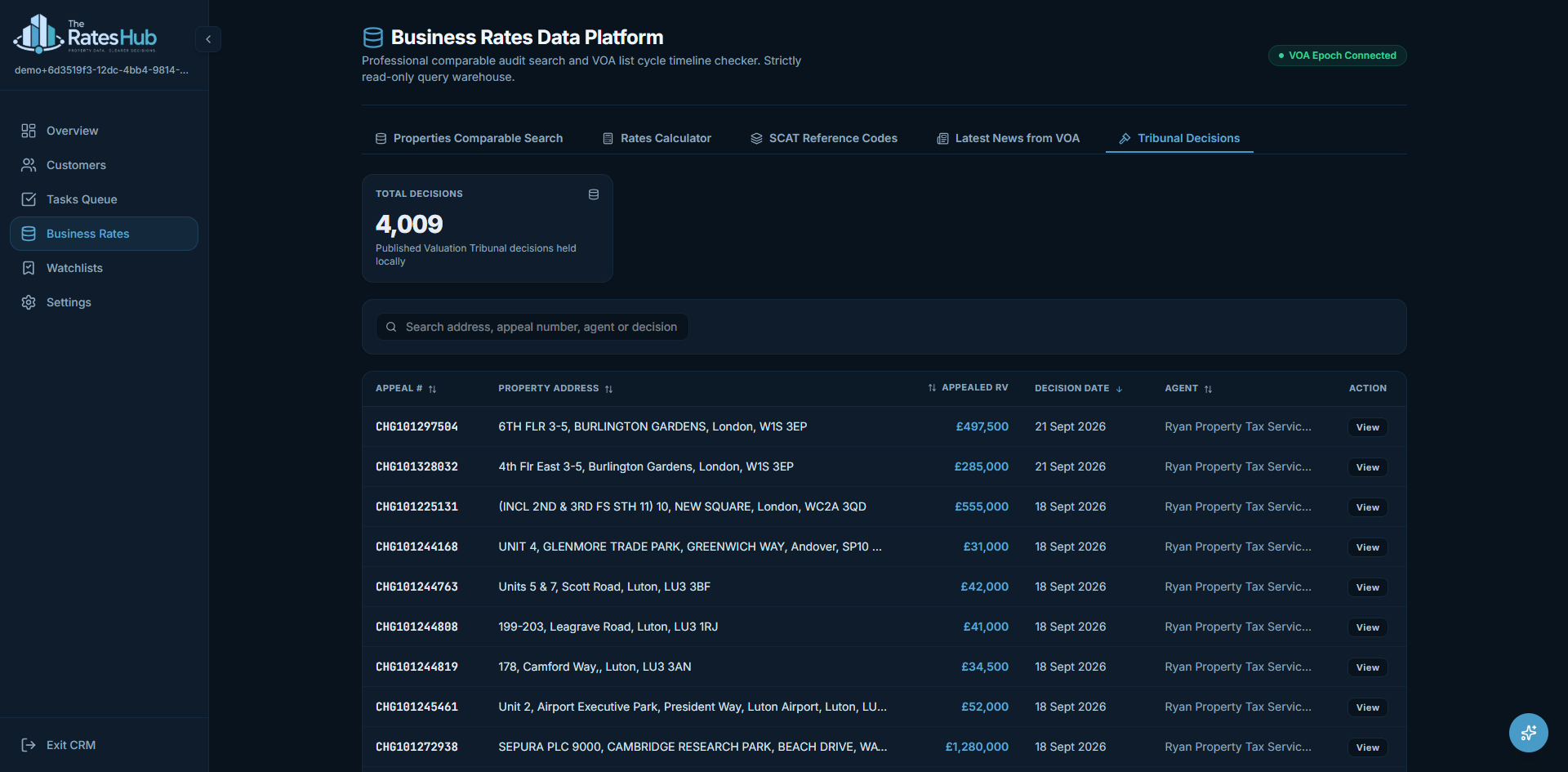Viewport: 1568px width, 772px height.
Task: Sort the table by Appeal # column
Action: coord(406,389)
